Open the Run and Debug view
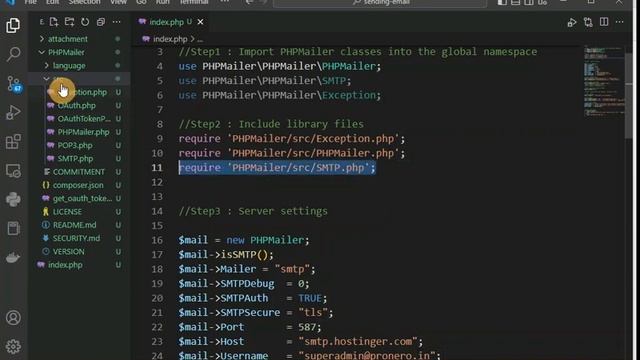Image resolution: width=640 pixels, height=360 pixels. click(x=13, y=113)
